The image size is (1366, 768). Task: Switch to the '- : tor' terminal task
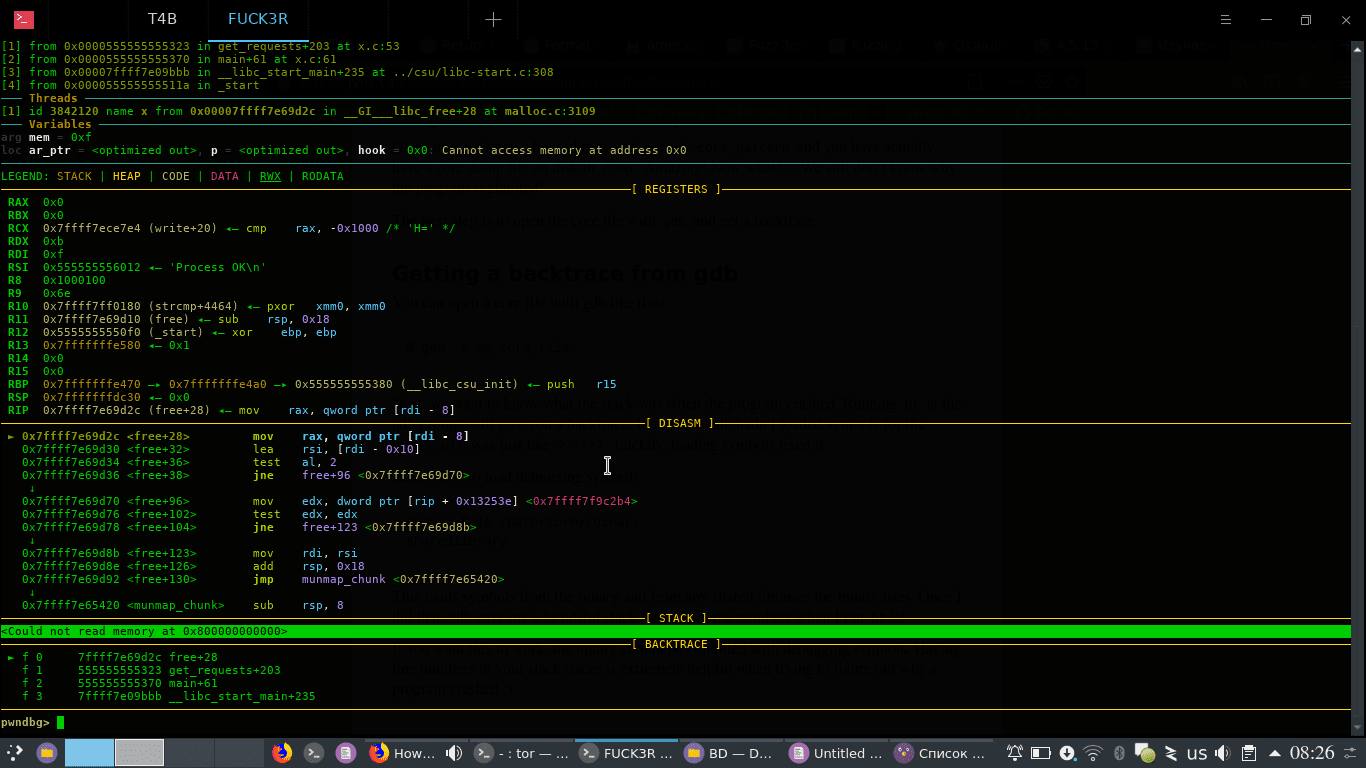tap(522, 753)
